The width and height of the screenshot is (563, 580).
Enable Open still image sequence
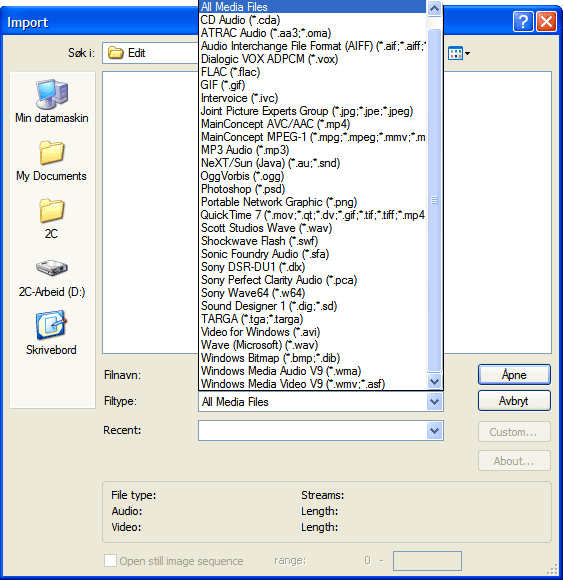(110, 560)
